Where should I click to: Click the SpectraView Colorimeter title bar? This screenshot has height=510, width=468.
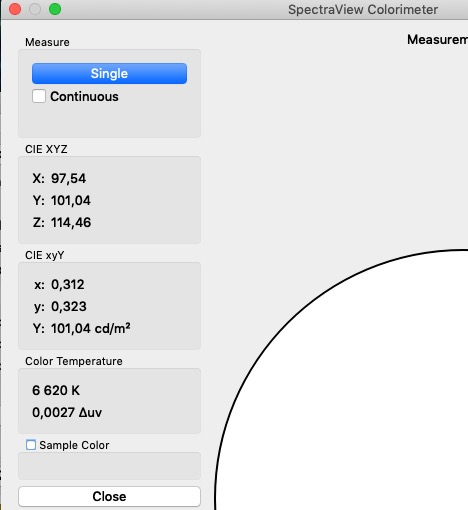pyautogui.click(x=363, y=9)
